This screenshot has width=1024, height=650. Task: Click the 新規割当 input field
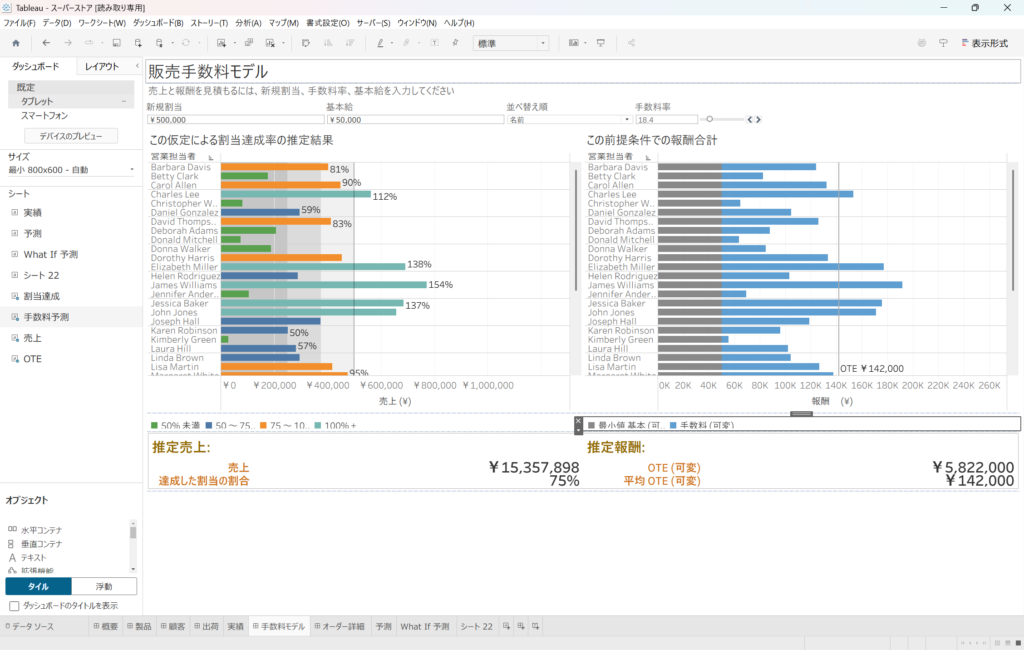pyautogui.click(x=234, y=119)
